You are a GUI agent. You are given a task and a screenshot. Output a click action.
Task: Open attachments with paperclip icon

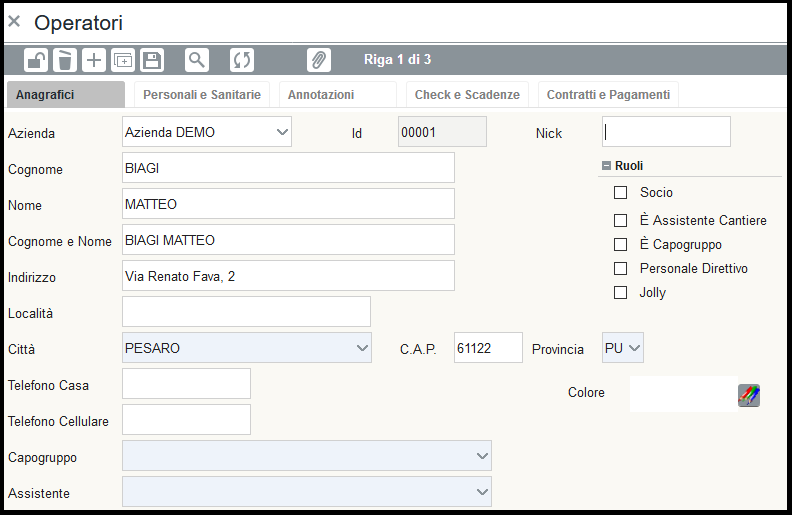point(318,60)
